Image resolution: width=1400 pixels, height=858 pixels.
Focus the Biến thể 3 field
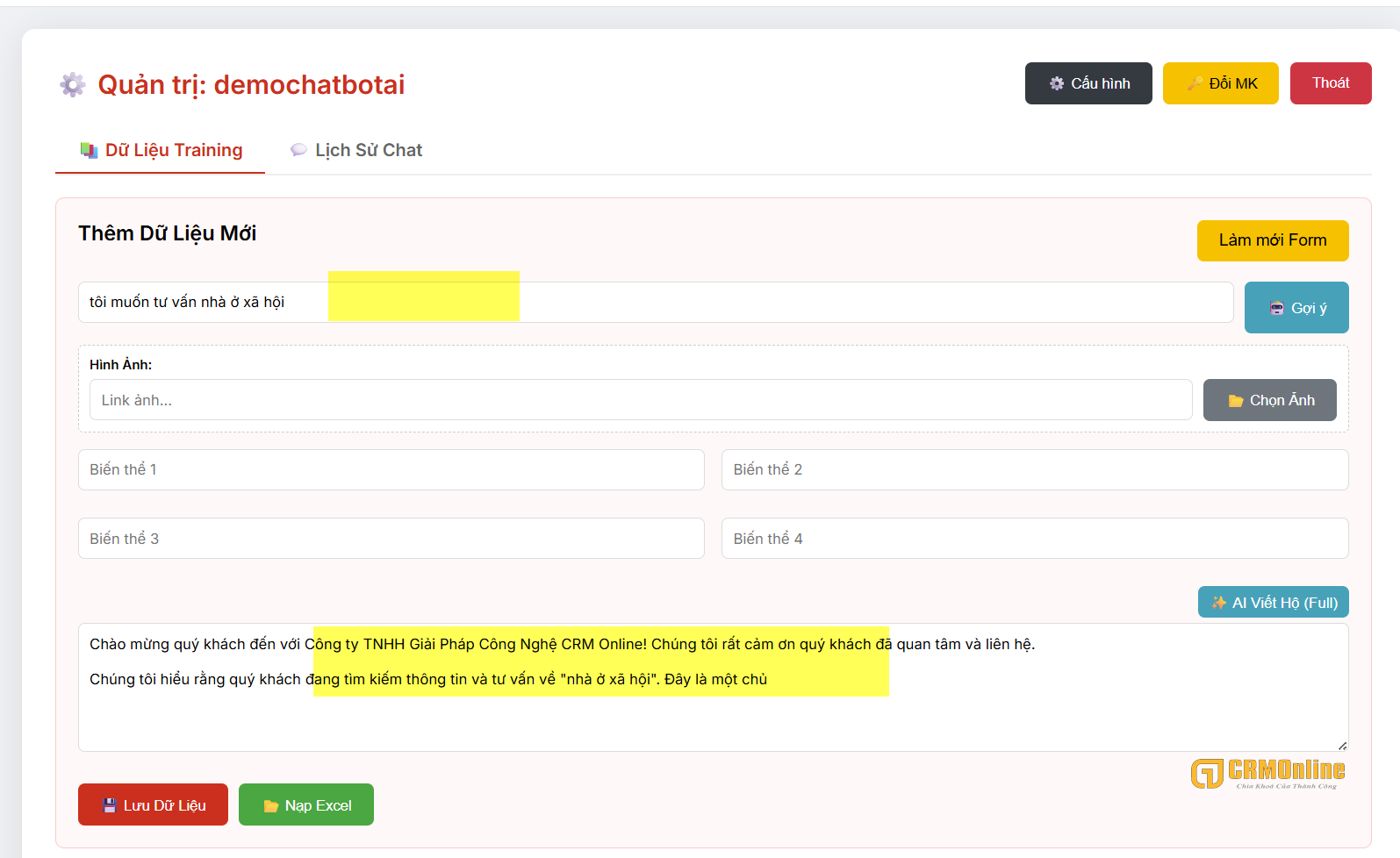pos(391,539)
